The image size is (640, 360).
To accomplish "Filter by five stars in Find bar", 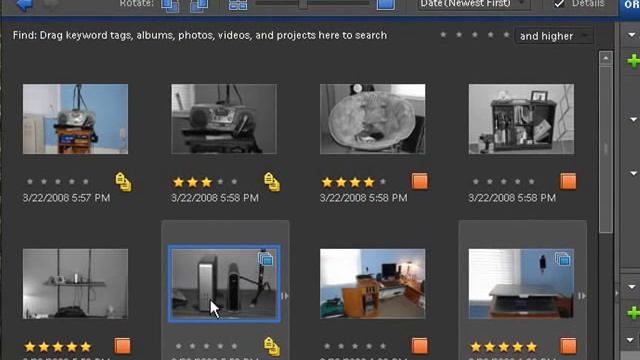I will click(x=506, y=35).
